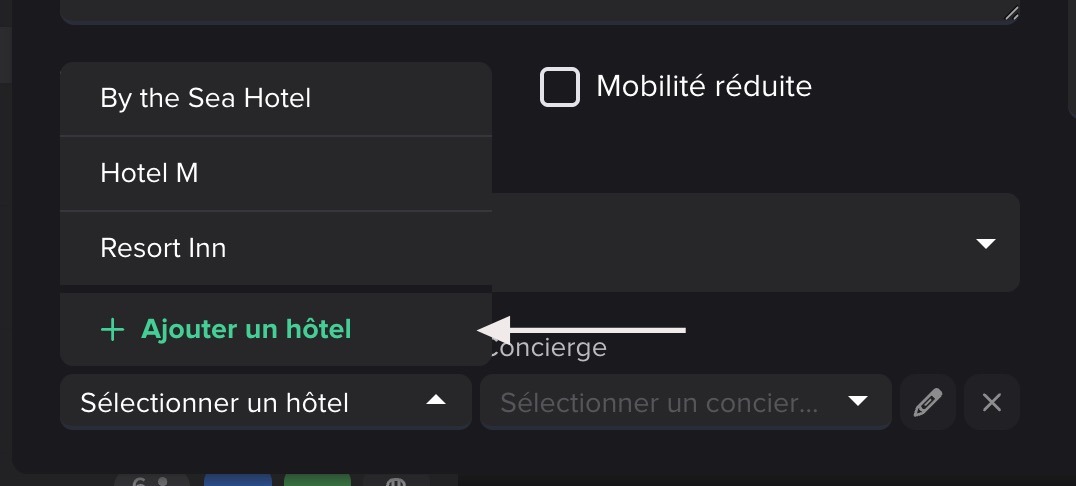Screen dimensions: 1076x486
Task: Open the Sélectionner un concierge dropdown
Action: pos(685,402)
